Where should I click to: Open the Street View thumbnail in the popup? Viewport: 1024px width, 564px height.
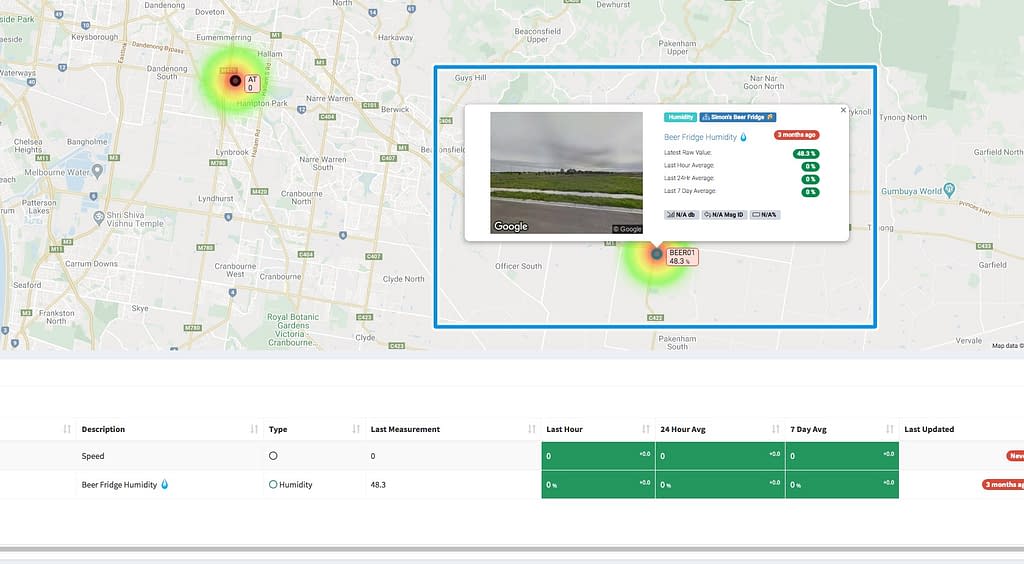click(x=566, y=173)
